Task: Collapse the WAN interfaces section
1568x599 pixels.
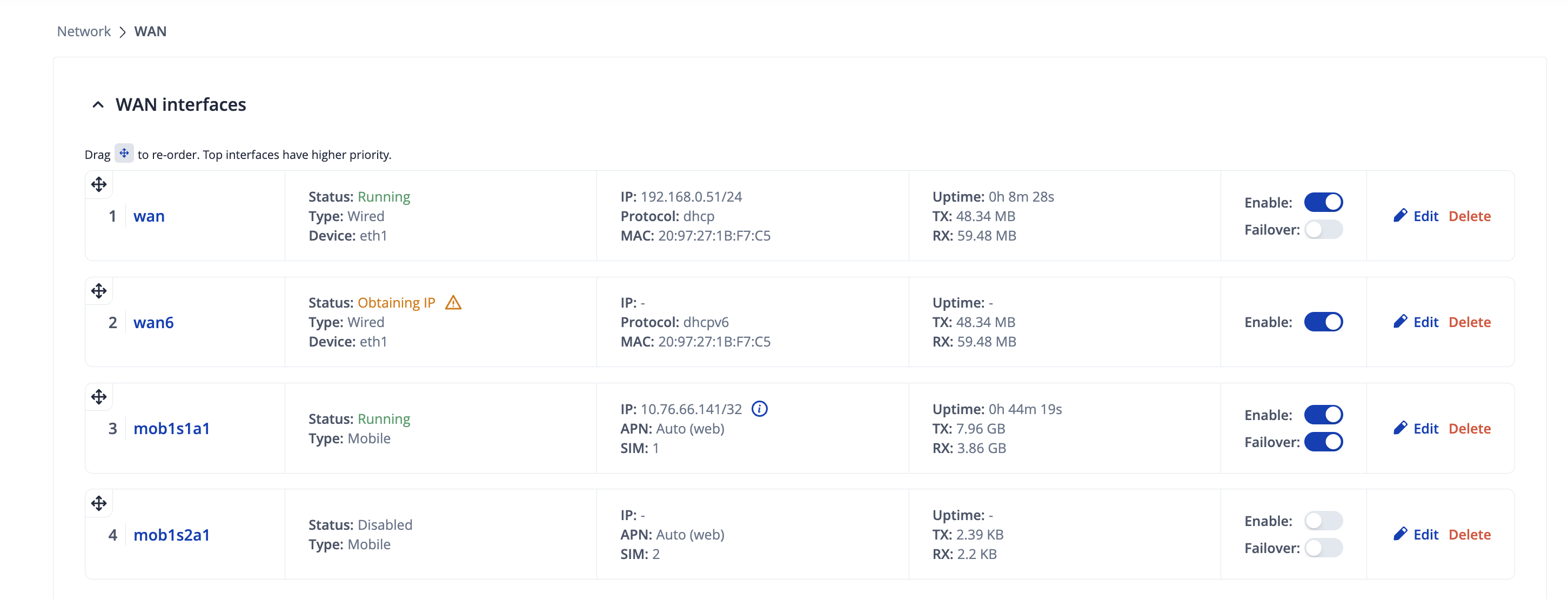Action: pos(98,105)
